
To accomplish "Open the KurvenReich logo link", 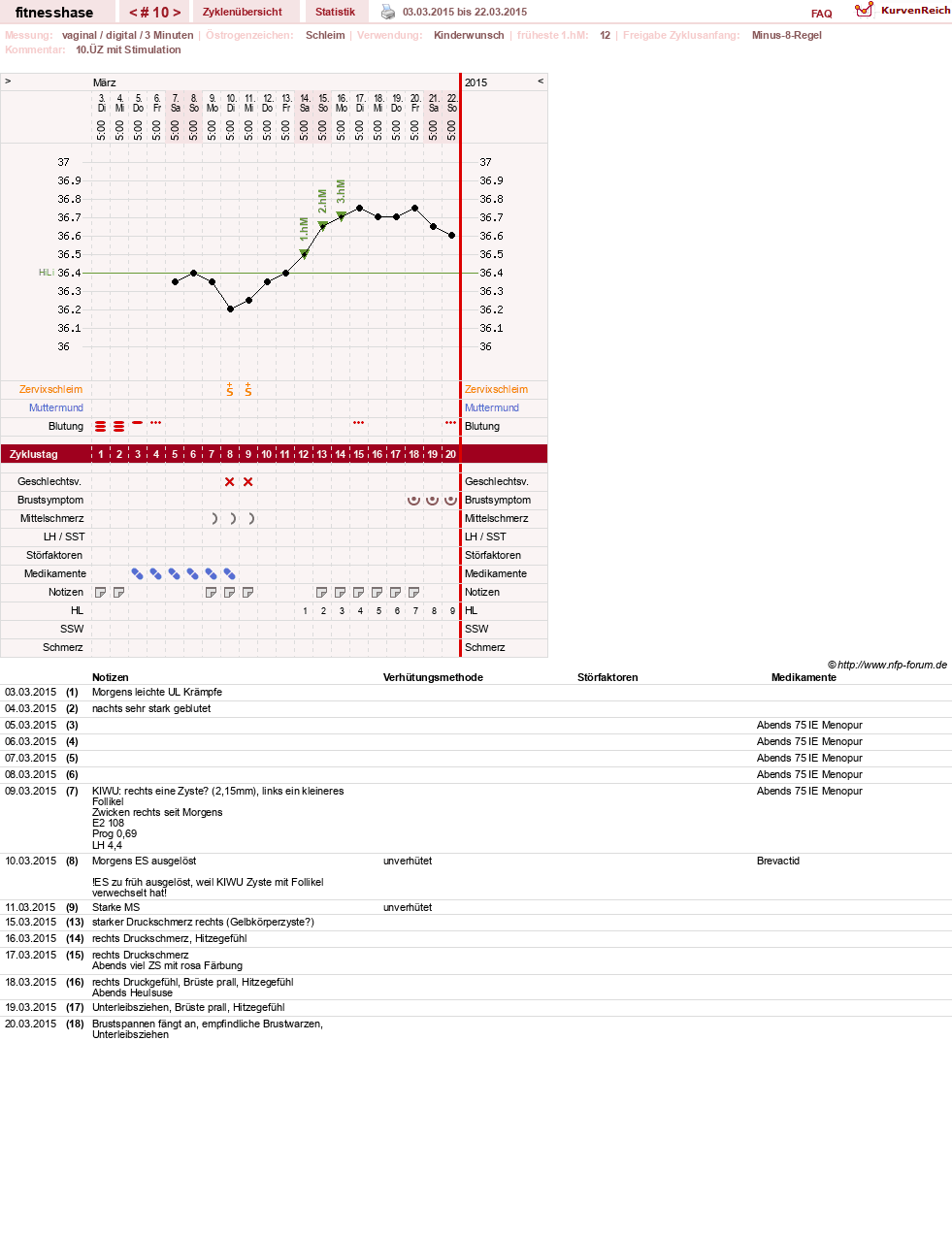I will pos(903,10).
